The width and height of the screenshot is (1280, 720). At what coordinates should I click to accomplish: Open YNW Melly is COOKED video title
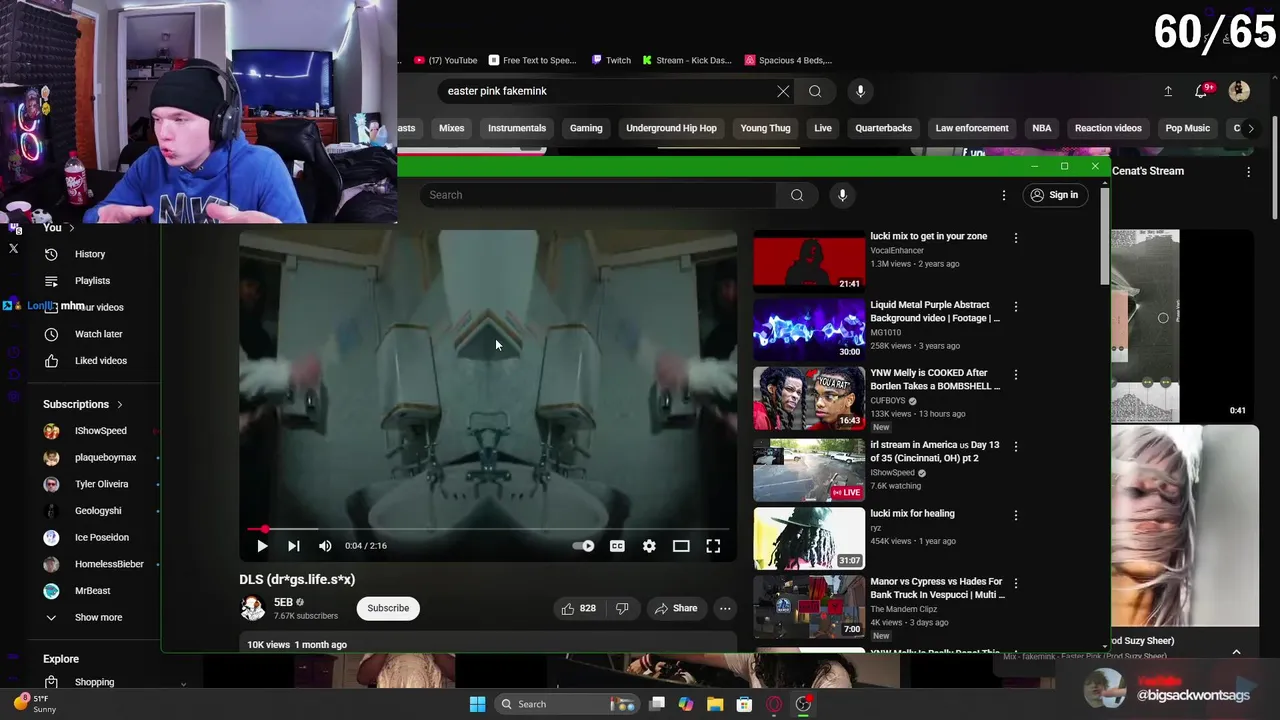point(935,379)
